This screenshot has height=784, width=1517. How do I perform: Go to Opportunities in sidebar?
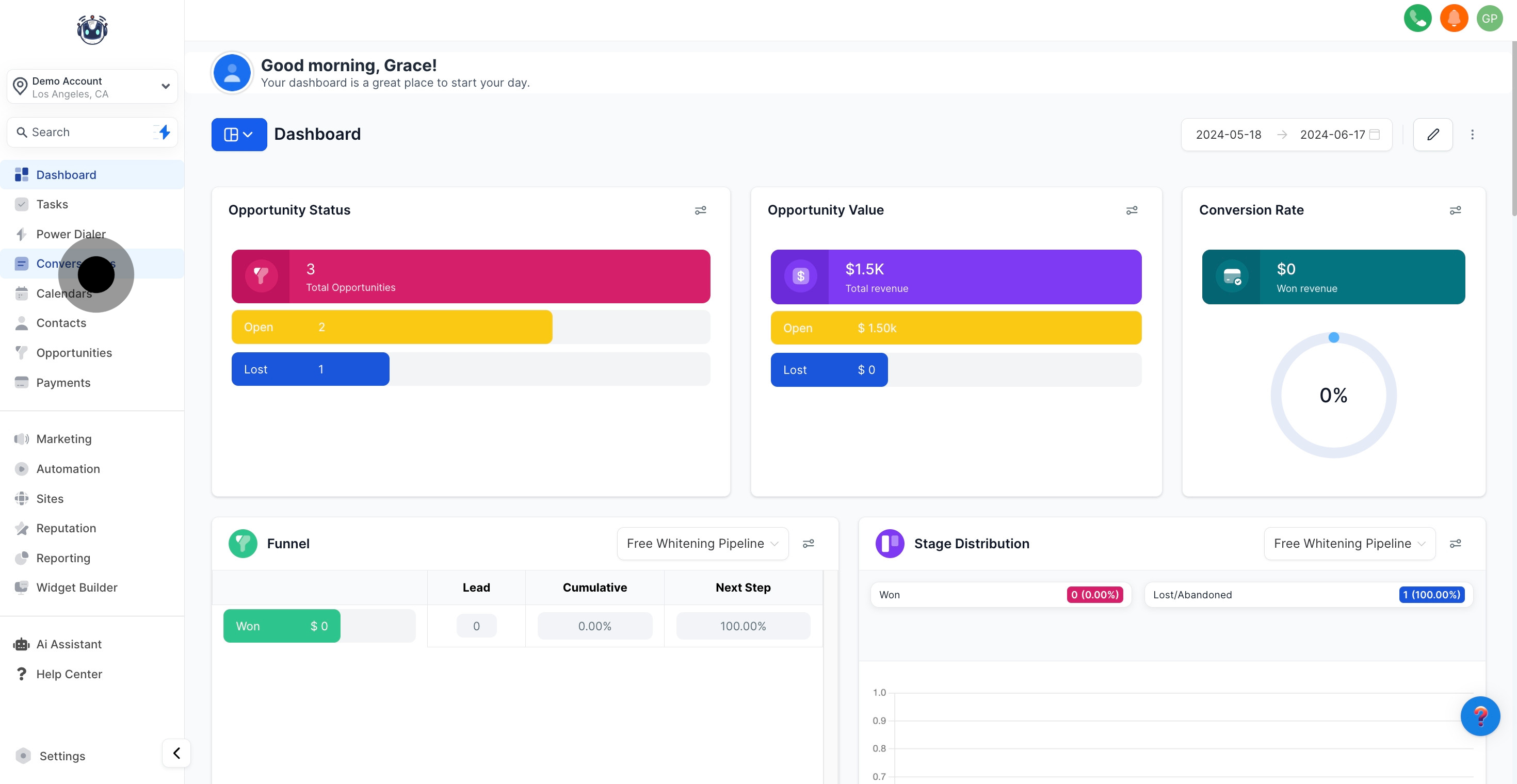[x=74, y=353]
